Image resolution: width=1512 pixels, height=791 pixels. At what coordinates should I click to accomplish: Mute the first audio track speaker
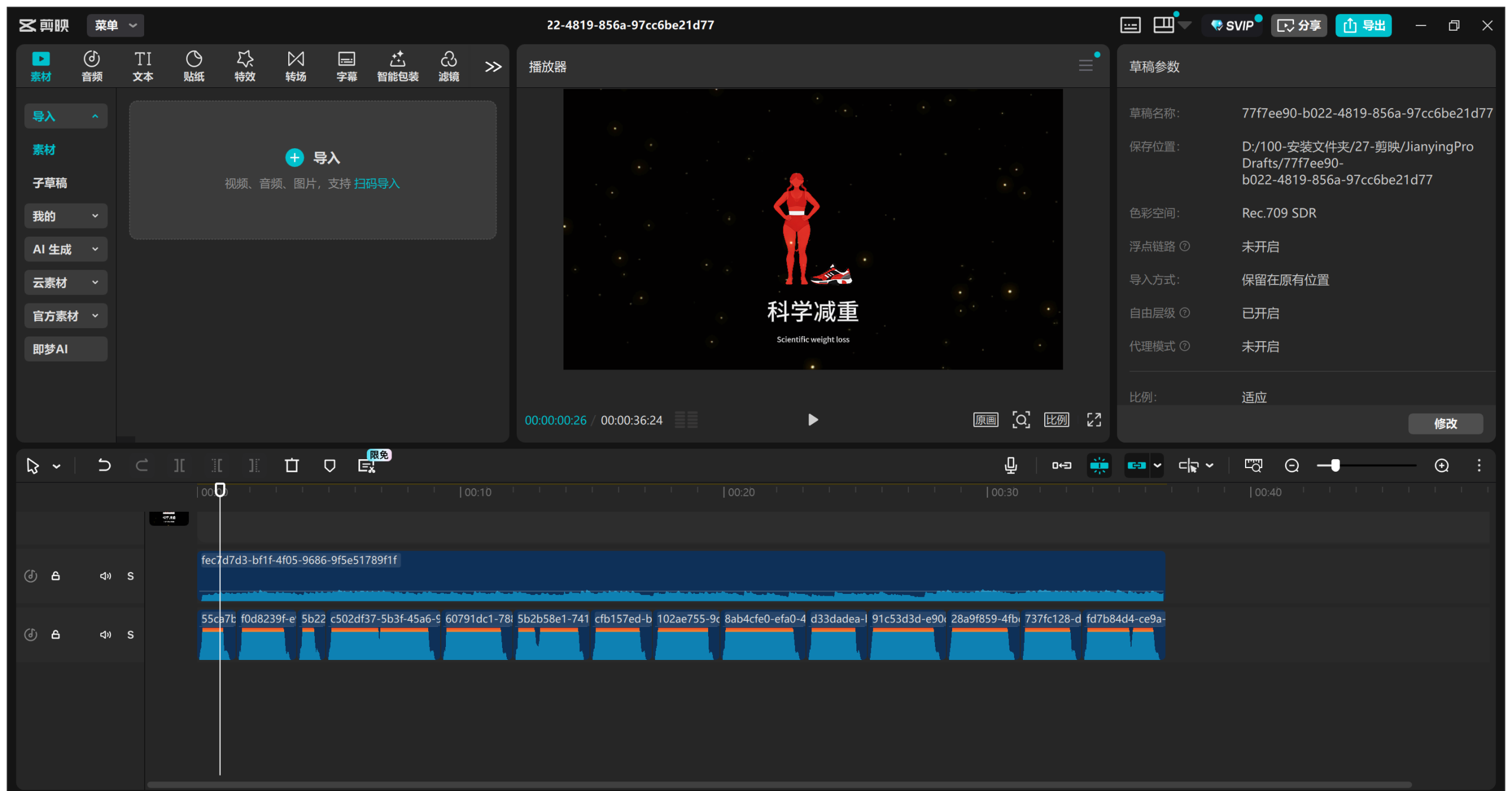(x=105, y=576)
